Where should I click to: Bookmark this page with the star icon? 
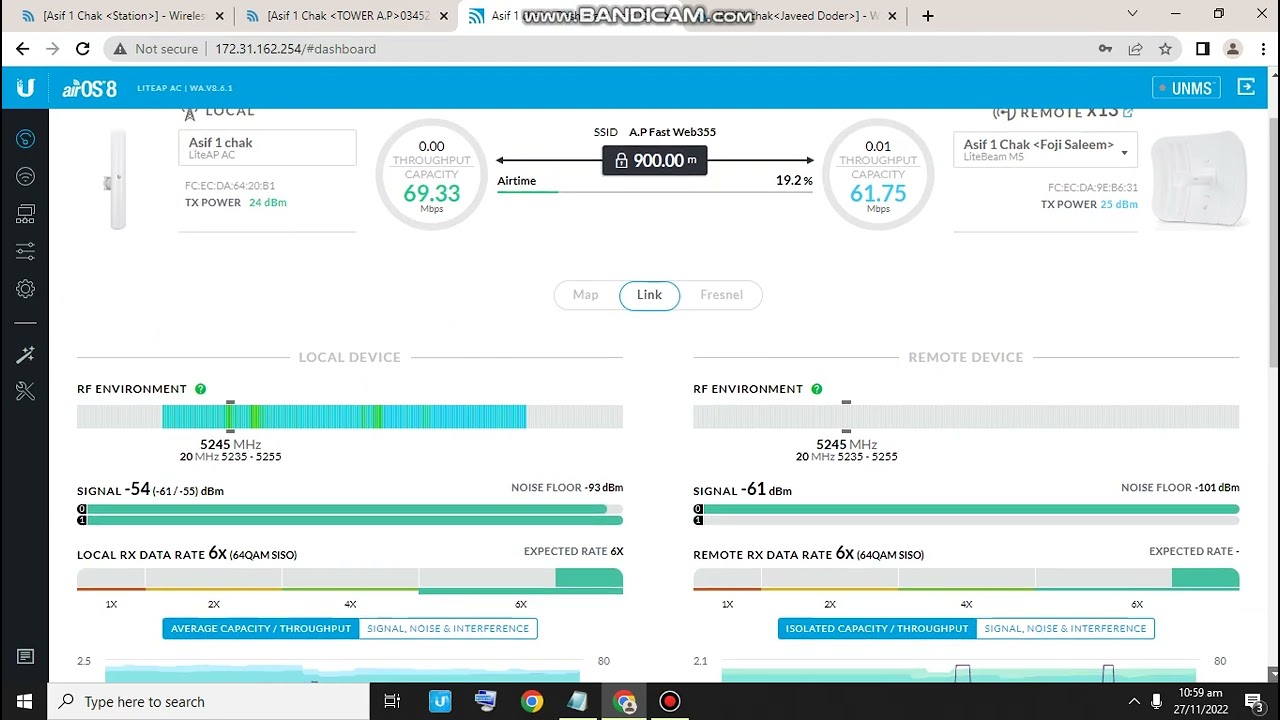pos(1165,49)
